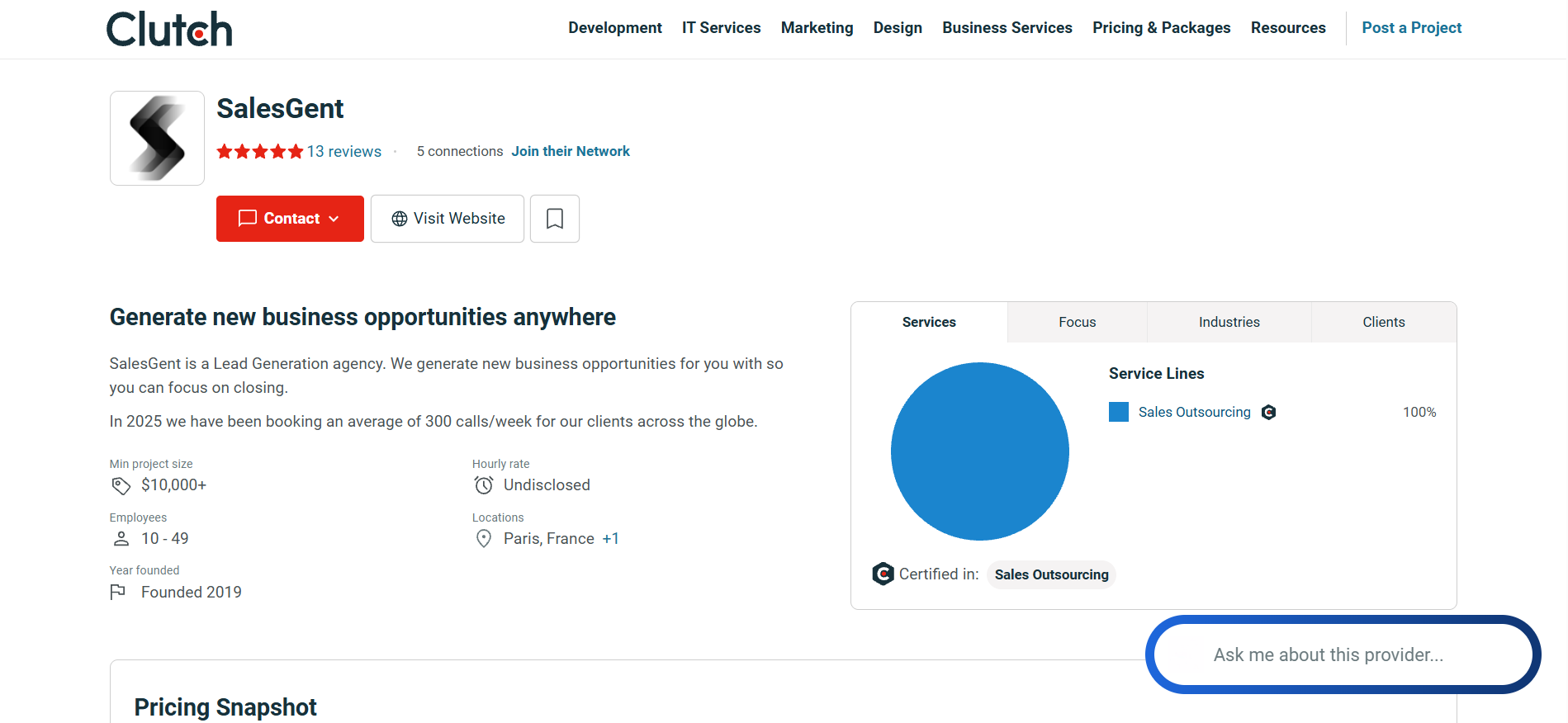
Task: Open Pricing & Packages menu
Action: [x=1162, y=28]
